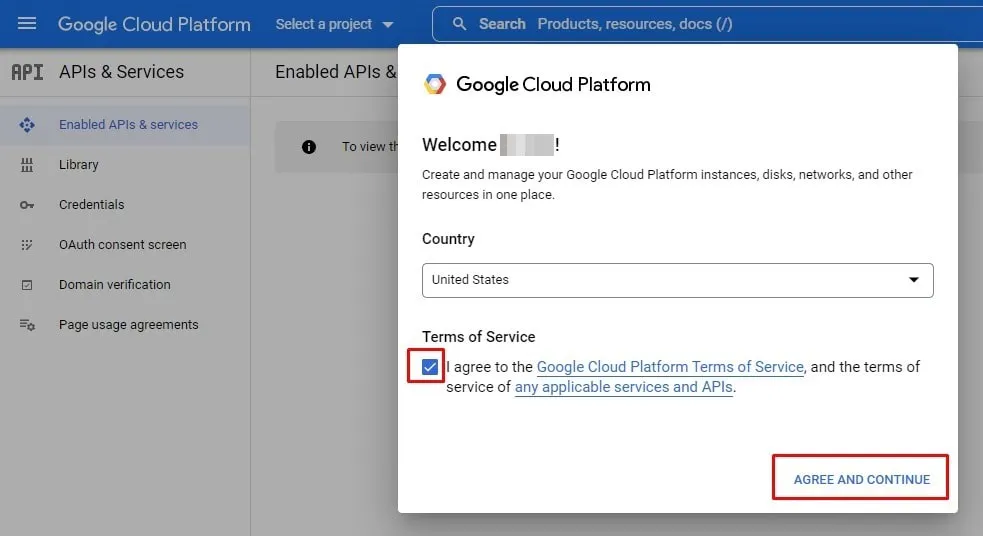The height and width of the screenshot is (536, 983).
Task: Click the Domain verification icon
Action: pyautogui.click(x=27, y=285)
